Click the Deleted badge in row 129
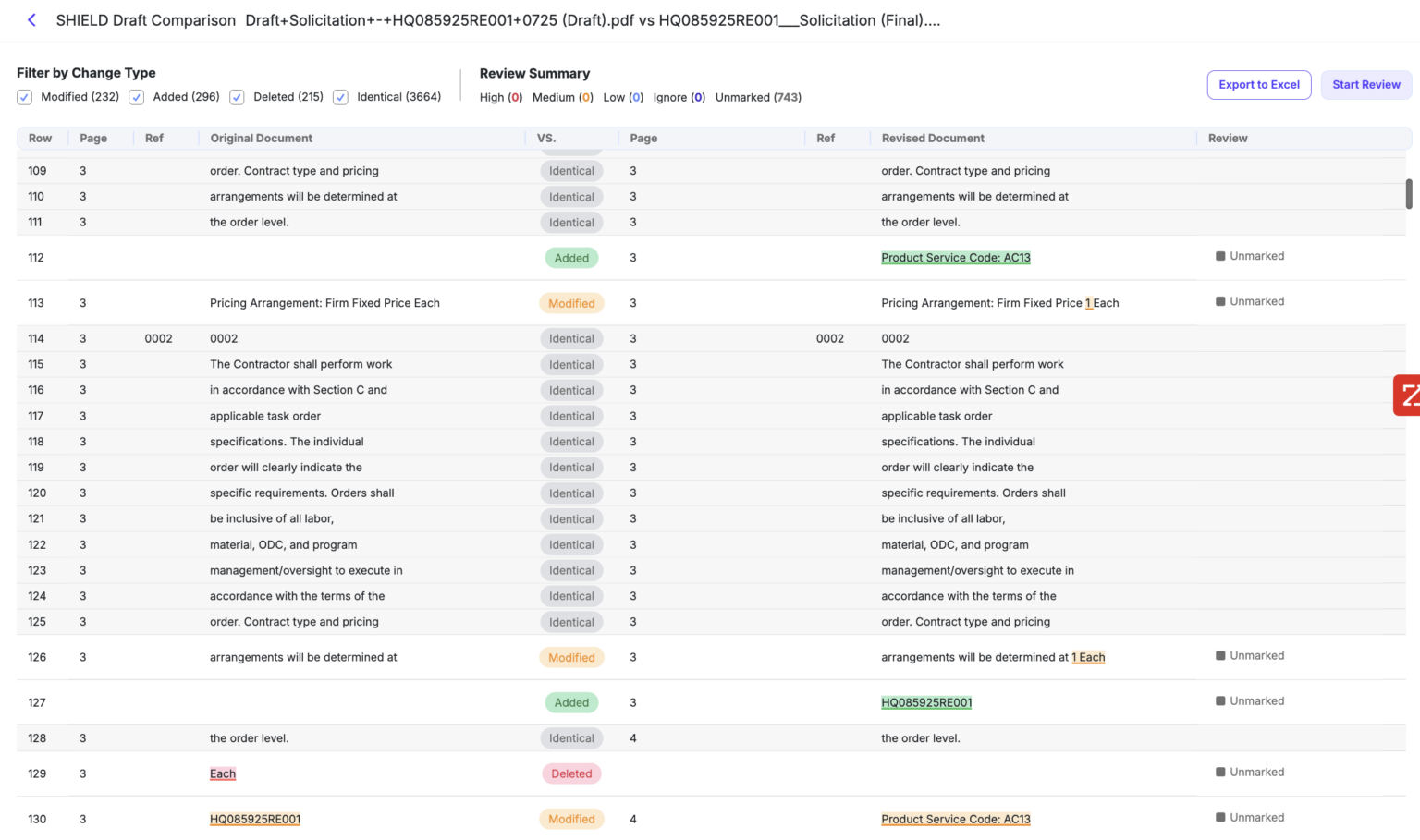 coord(571,773)
